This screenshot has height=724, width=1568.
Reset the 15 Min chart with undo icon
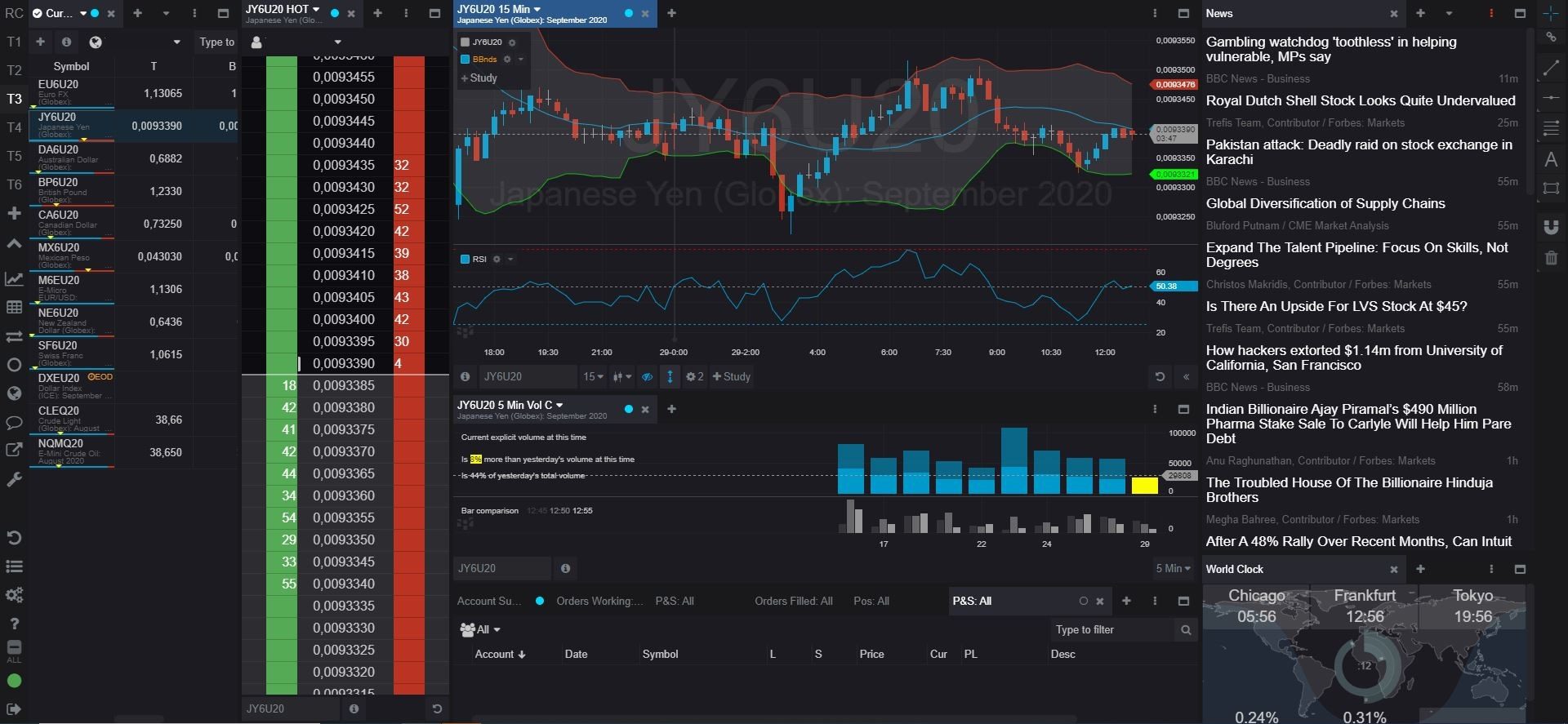point(1159,377)
